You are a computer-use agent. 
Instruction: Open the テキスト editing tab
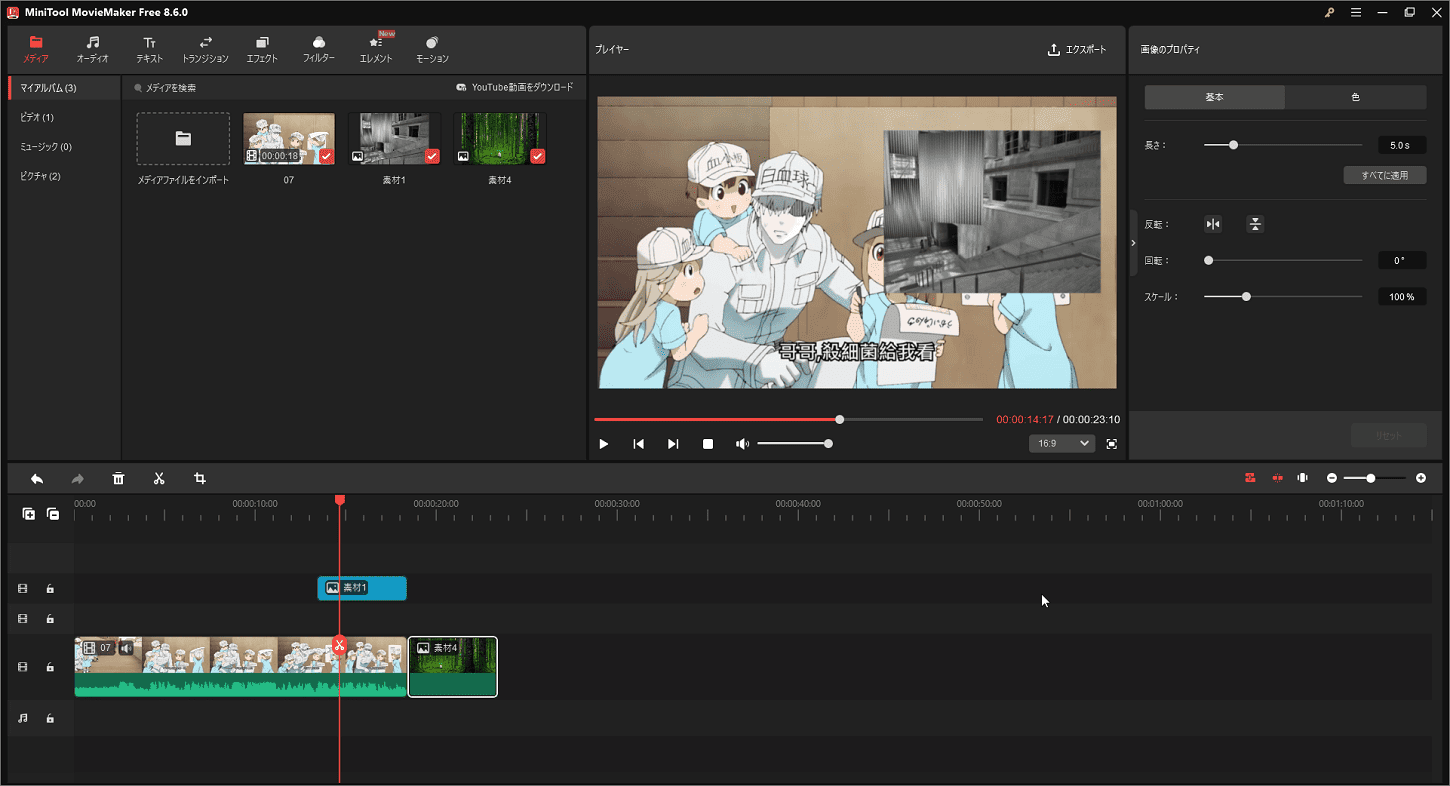(148, 49)
